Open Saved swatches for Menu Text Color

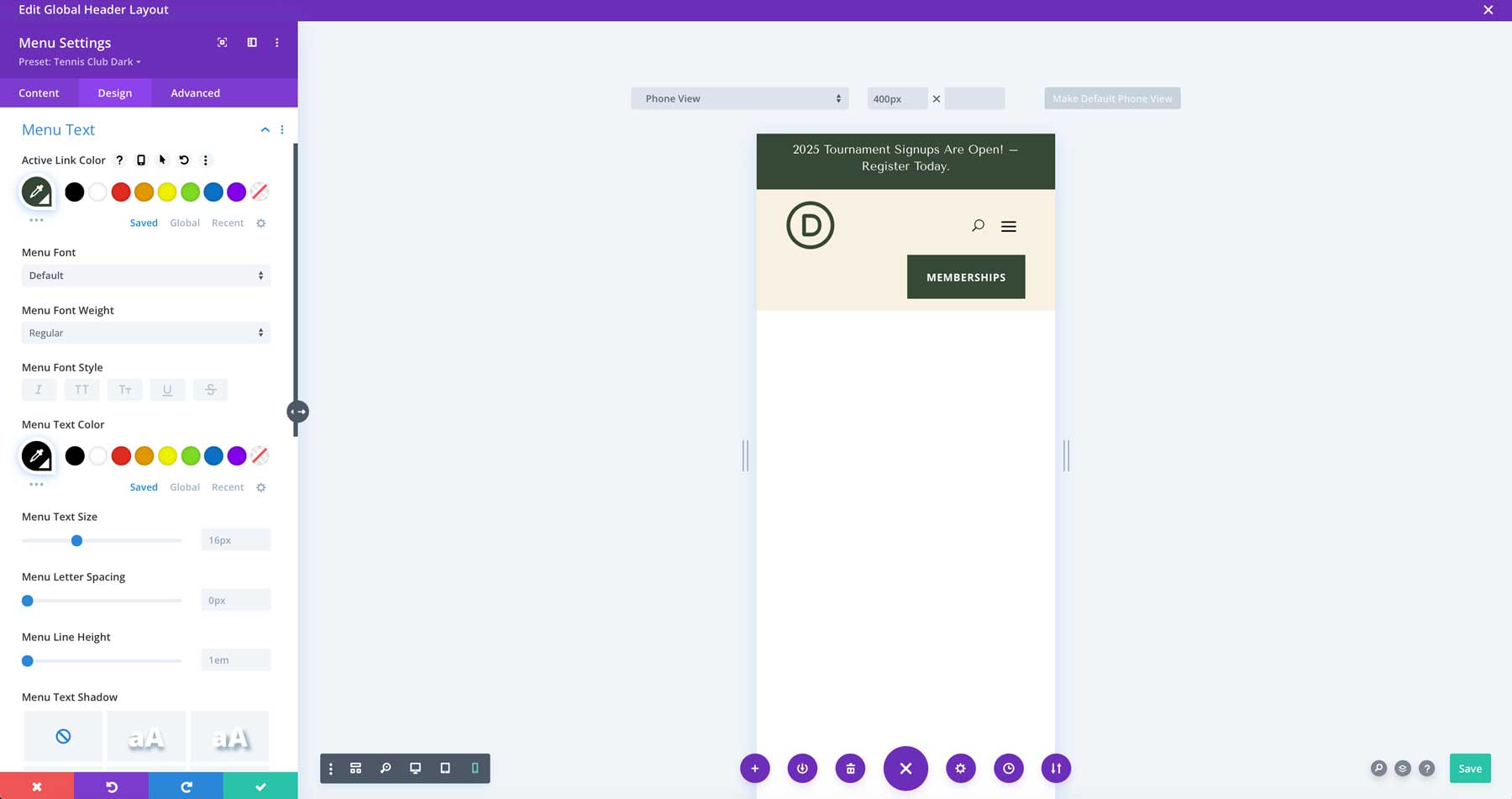(144, 486)
